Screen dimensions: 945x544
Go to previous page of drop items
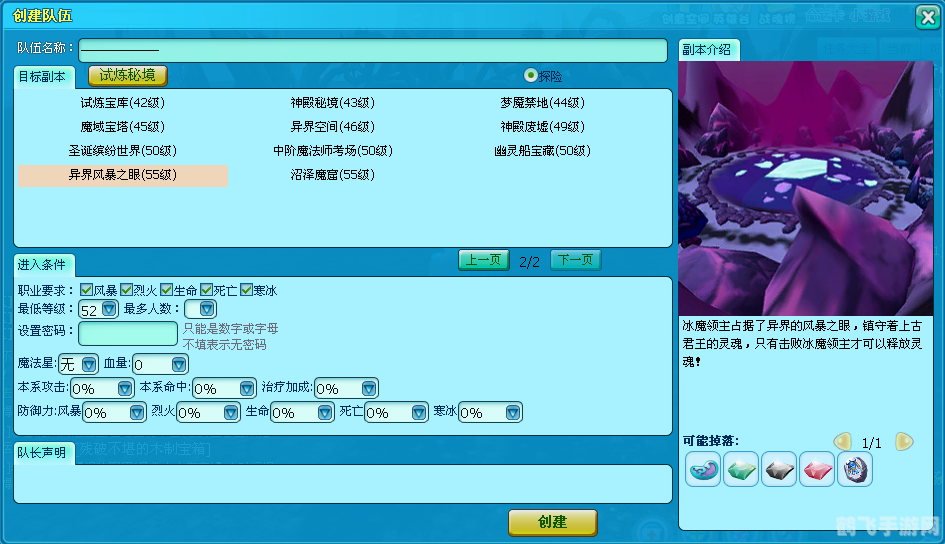pos(843,442)
